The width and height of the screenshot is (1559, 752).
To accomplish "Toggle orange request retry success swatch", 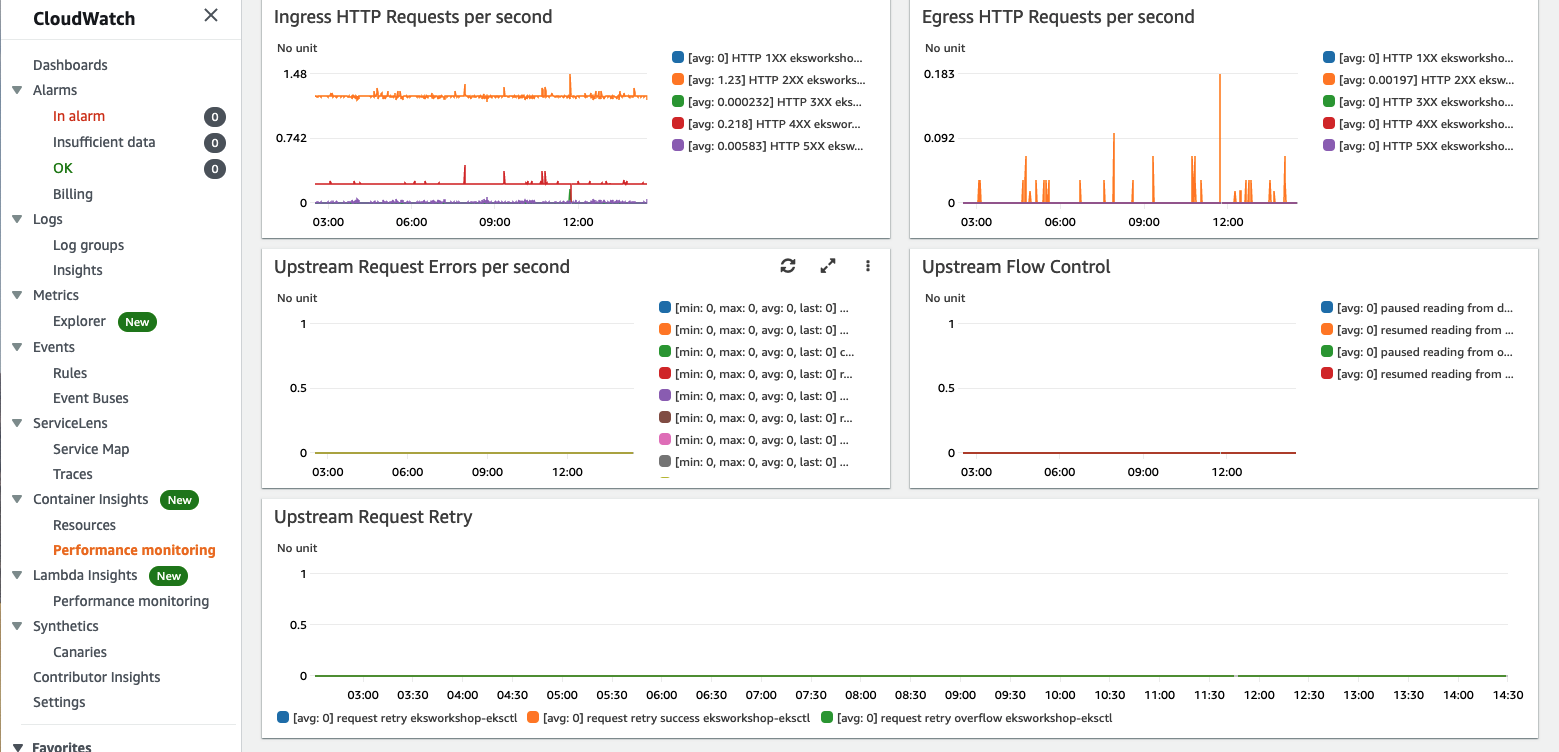I will pyautogui.click(x=533, y=718).
